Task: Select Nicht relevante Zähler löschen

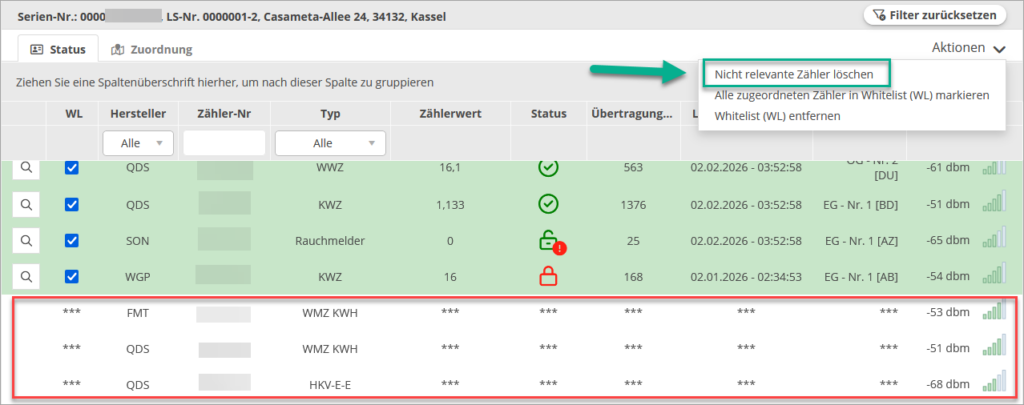Action: coord(794,74)
